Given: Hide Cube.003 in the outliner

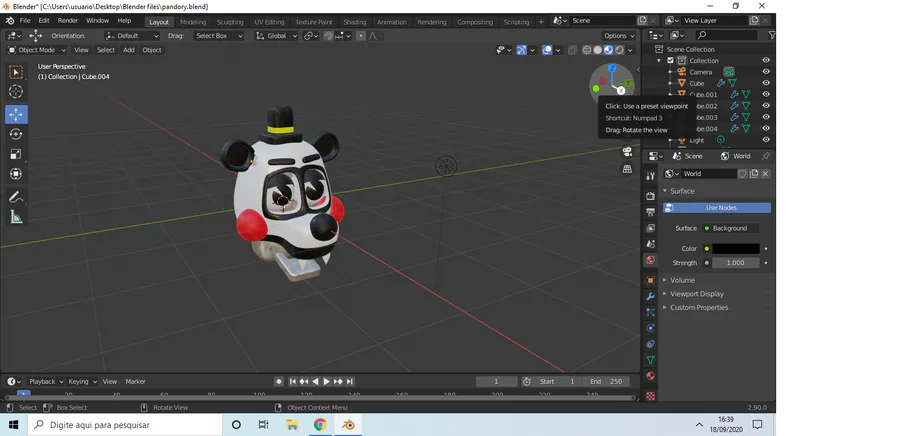Looking at the screenshot, I should [766, 117].
